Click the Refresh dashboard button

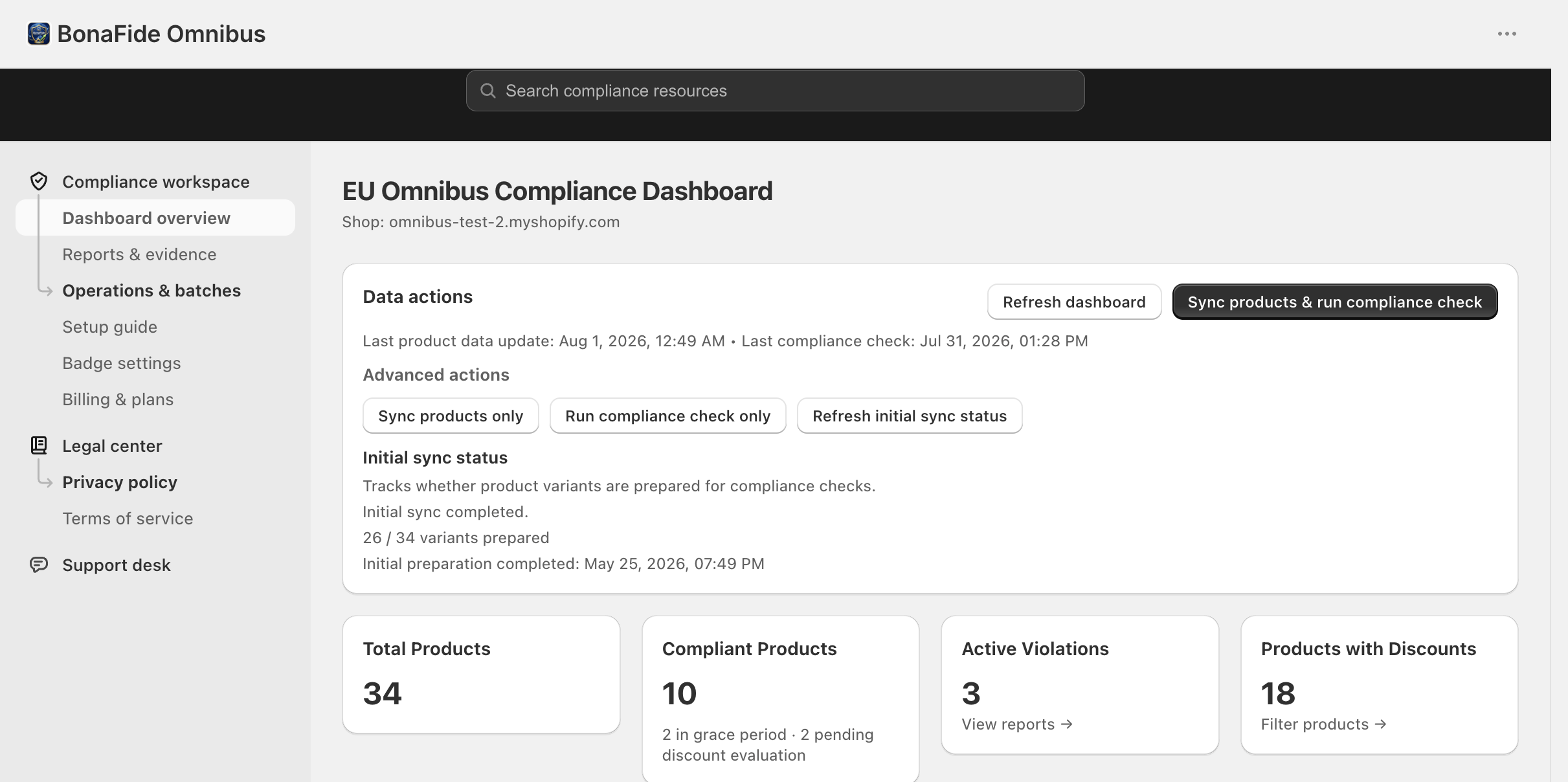click(1074, 302)
